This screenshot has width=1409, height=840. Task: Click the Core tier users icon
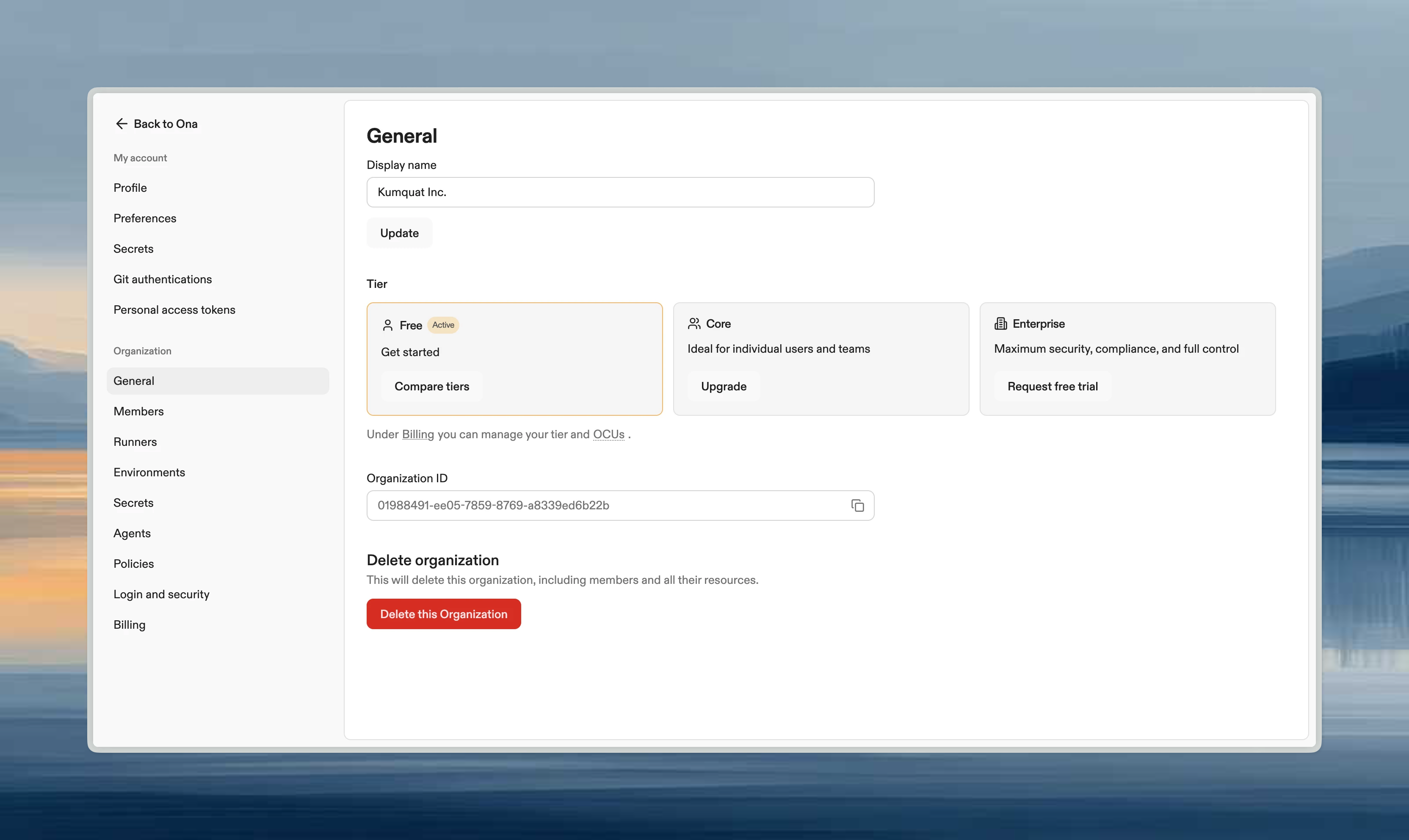694,323
